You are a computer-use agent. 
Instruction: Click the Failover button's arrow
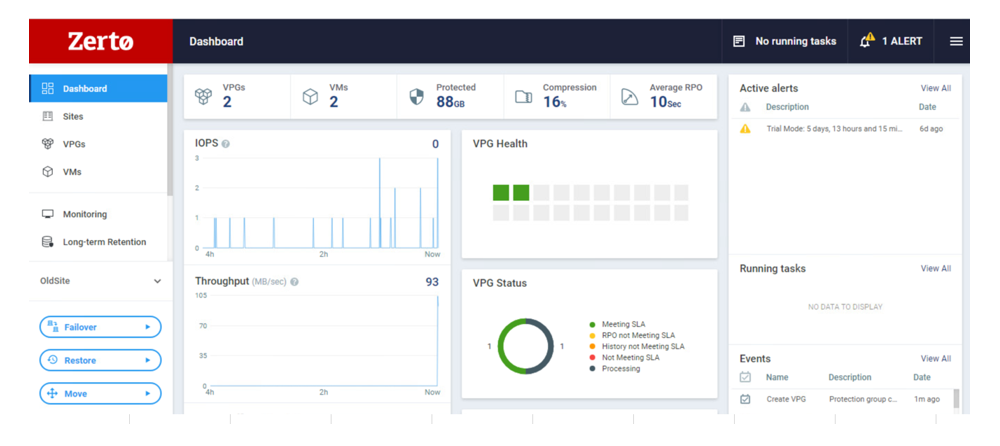tap(147, 327)
